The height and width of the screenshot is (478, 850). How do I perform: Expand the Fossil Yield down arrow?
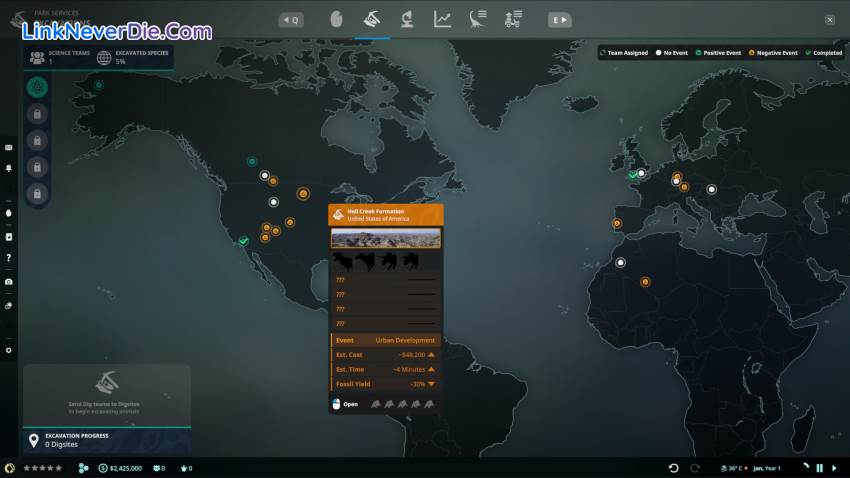431,384
